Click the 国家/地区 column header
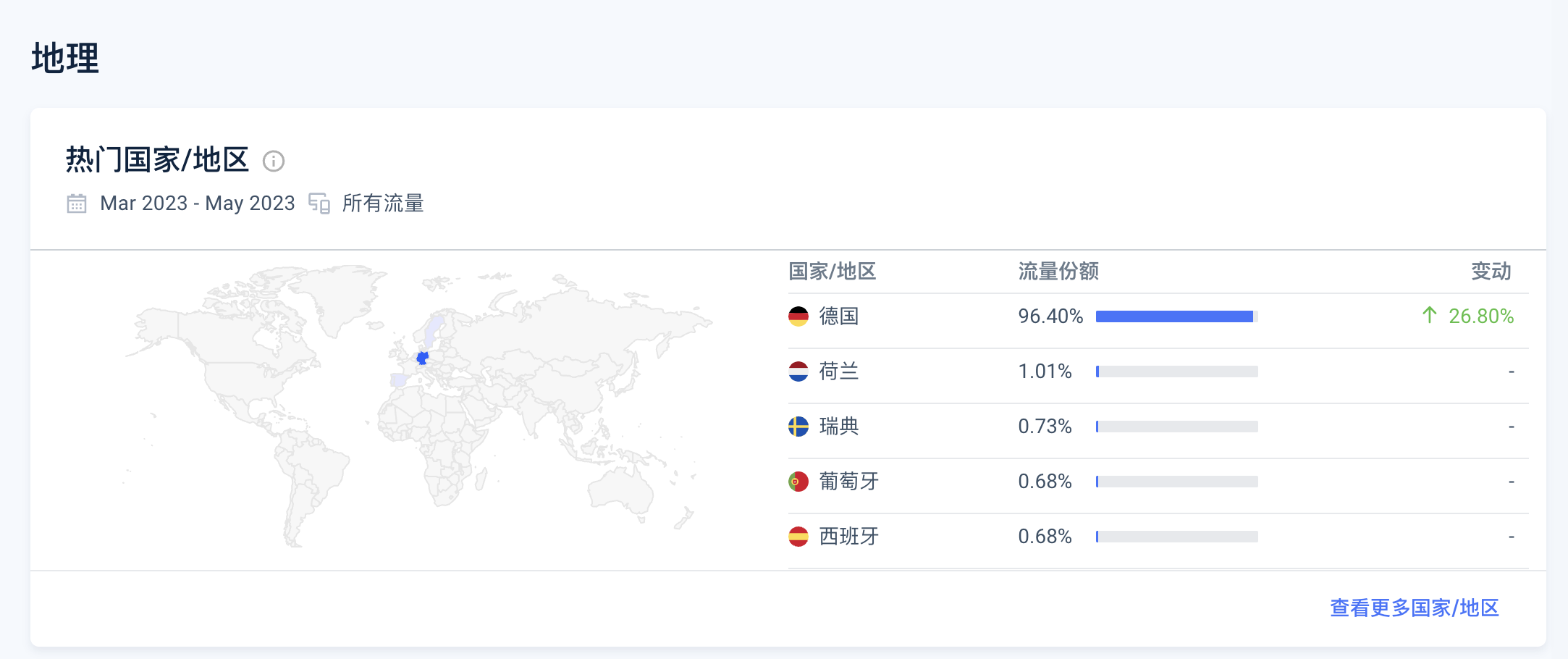1568x659 pixels. (832, 272)
